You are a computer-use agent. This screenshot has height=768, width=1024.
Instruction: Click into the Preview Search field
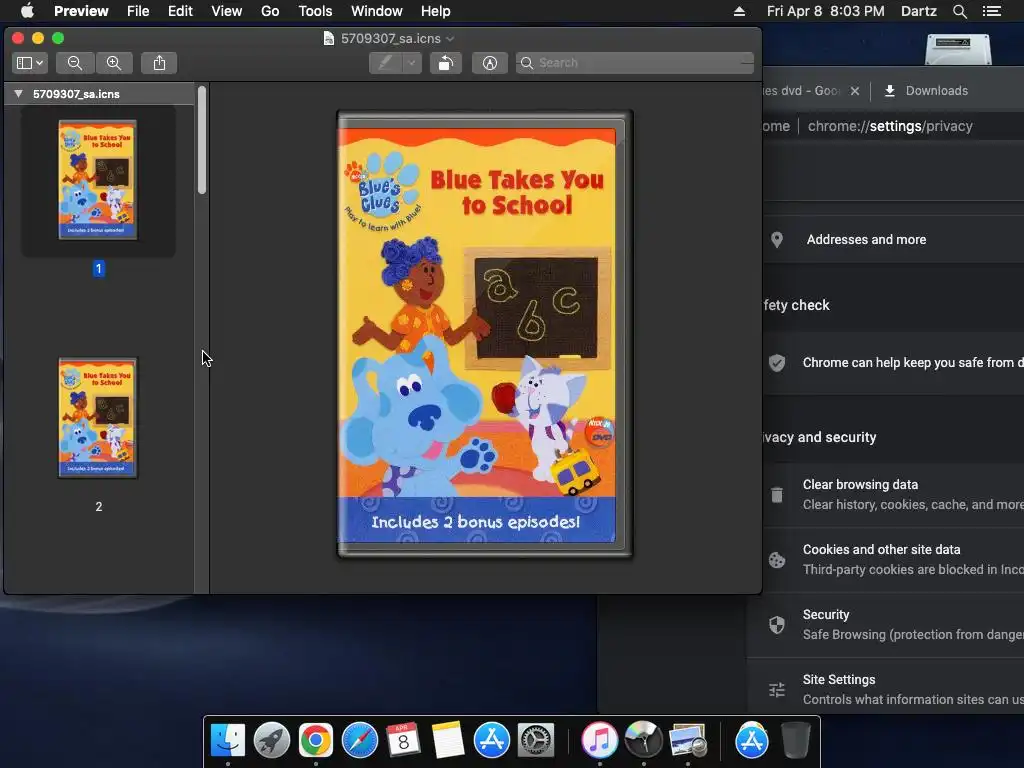tap(635, 63)
